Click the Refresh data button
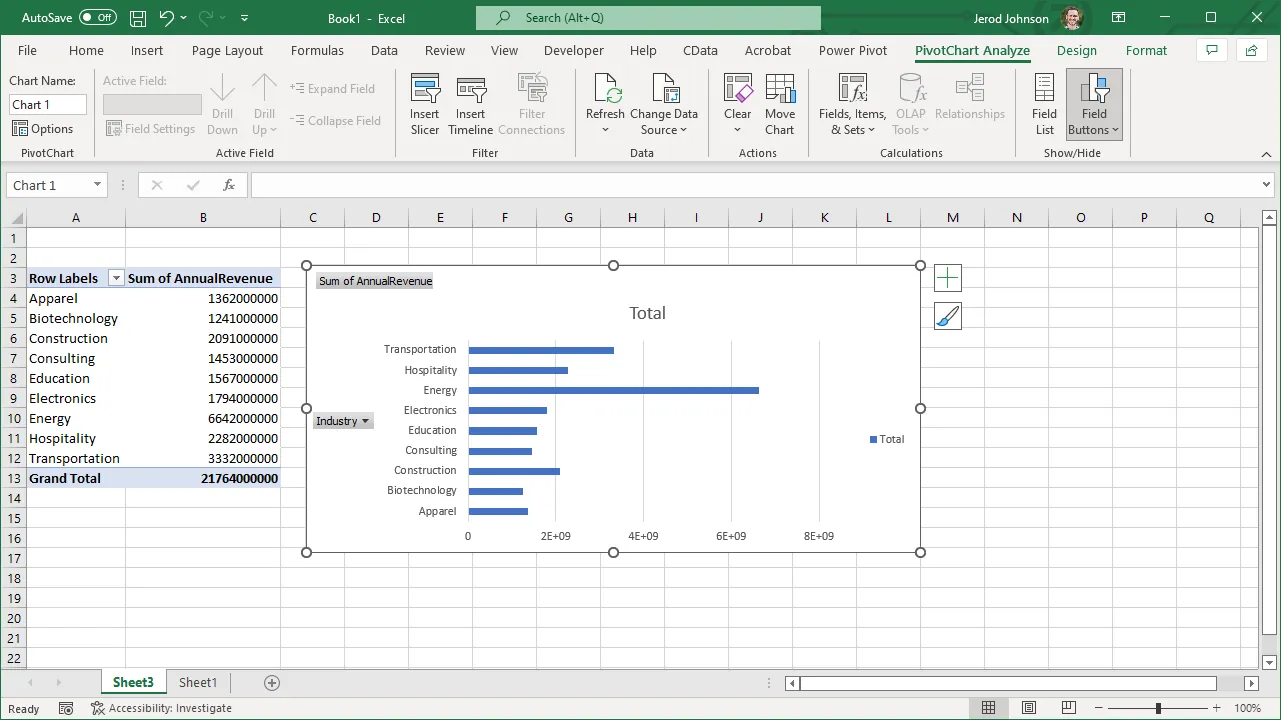The width and height of the screenshot is (1281, 720). point(605,92)
